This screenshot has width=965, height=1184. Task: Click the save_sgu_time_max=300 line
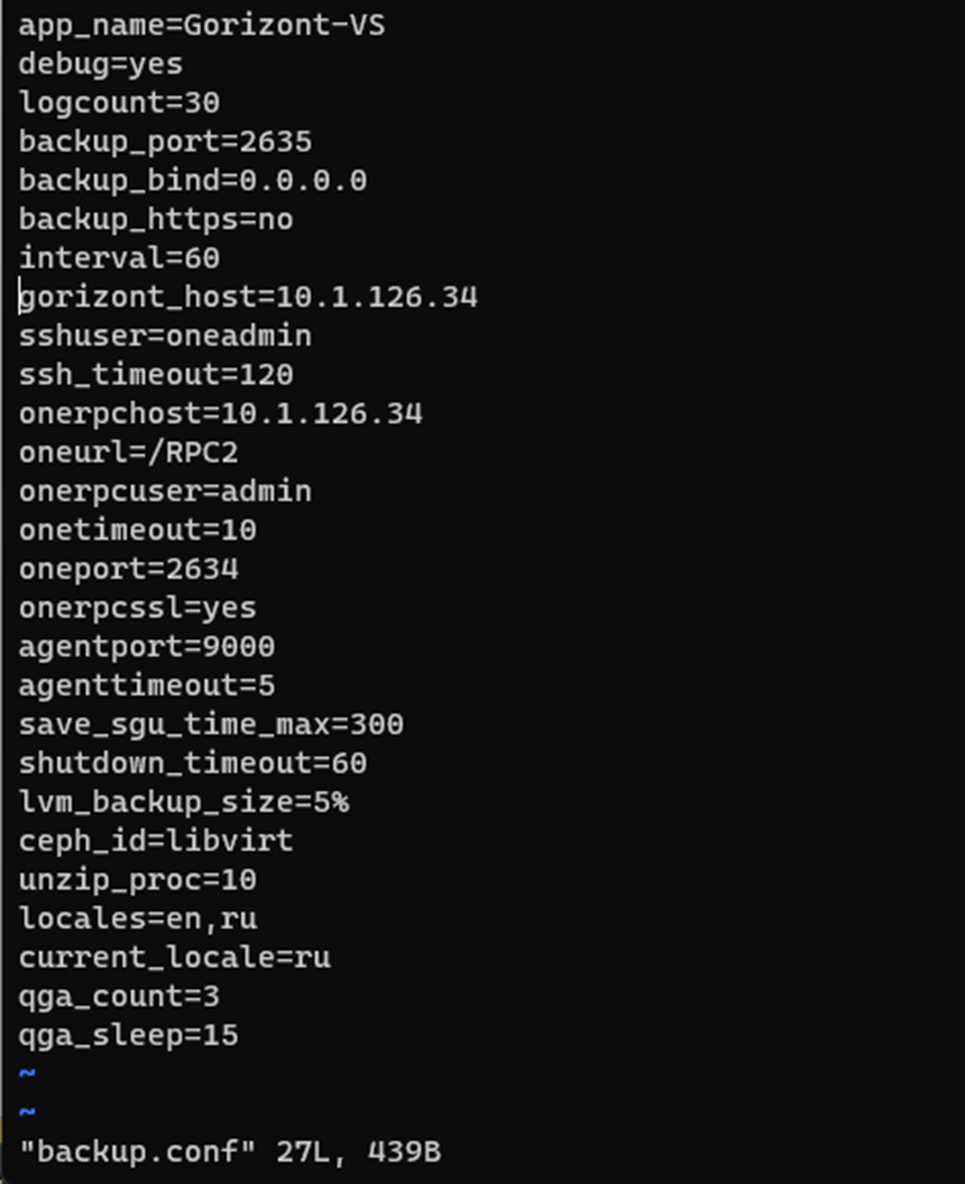pyautogui.click(x=211, y=725)
